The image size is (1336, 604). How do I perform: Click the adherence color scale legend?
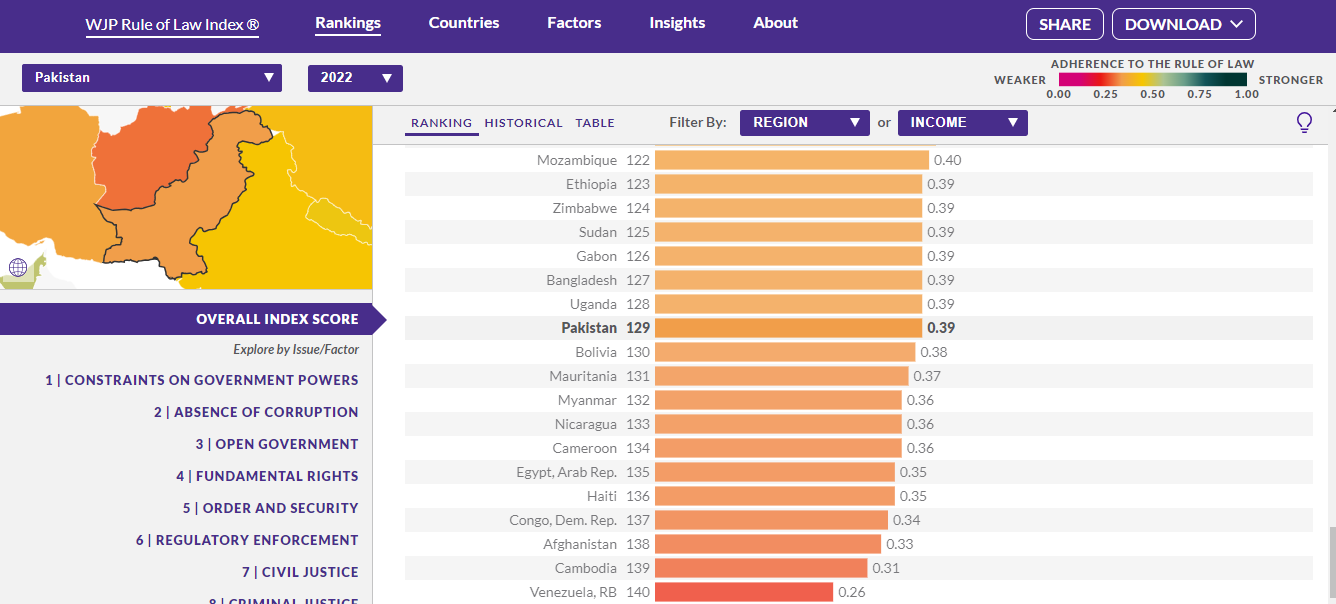(1152, 80)
